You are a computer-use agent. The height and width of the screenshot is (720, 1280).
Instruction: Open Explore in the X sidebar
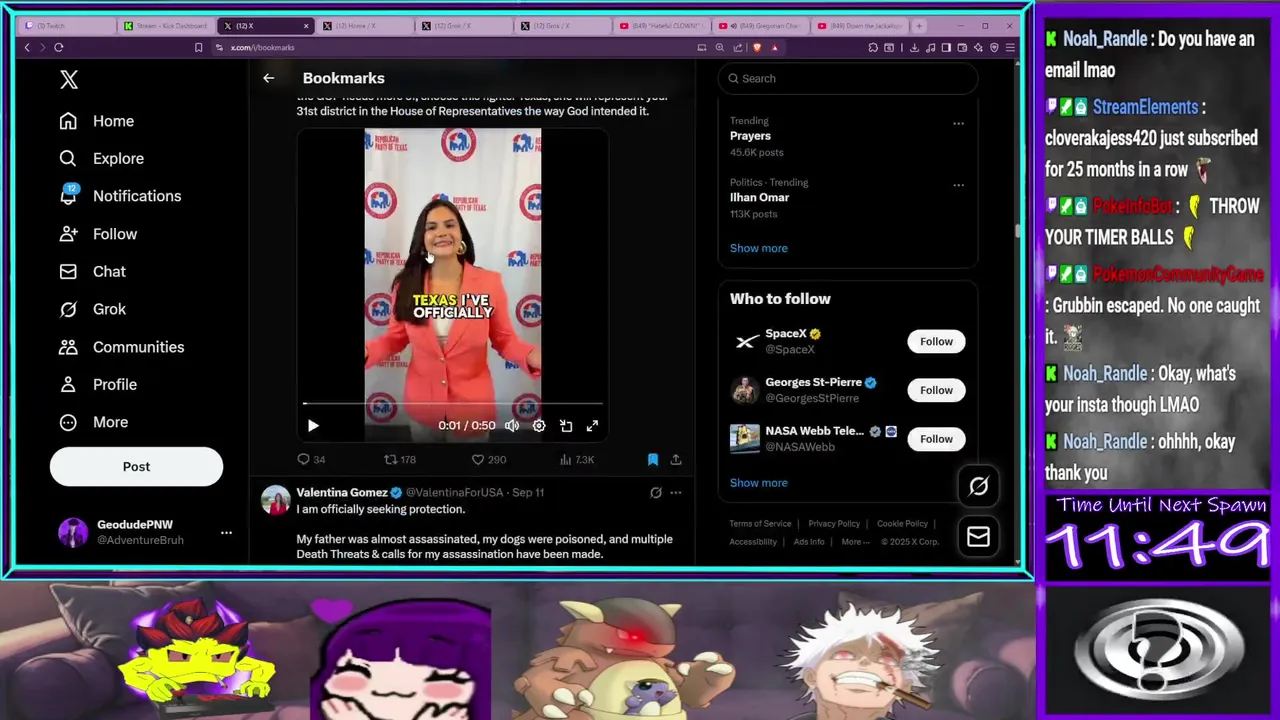tap(101, 158)
